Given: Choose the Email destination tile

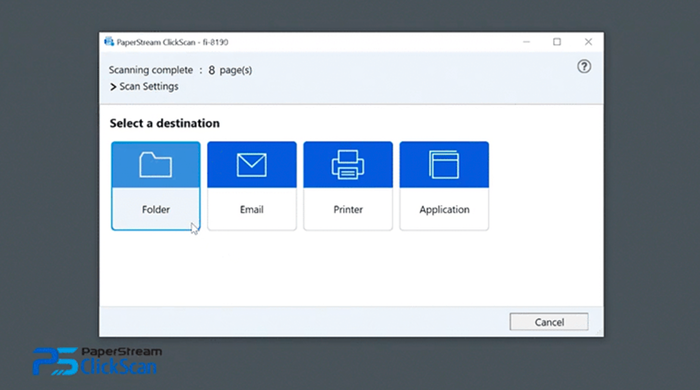Looking at the screenshot, I should tap(252, 186).
